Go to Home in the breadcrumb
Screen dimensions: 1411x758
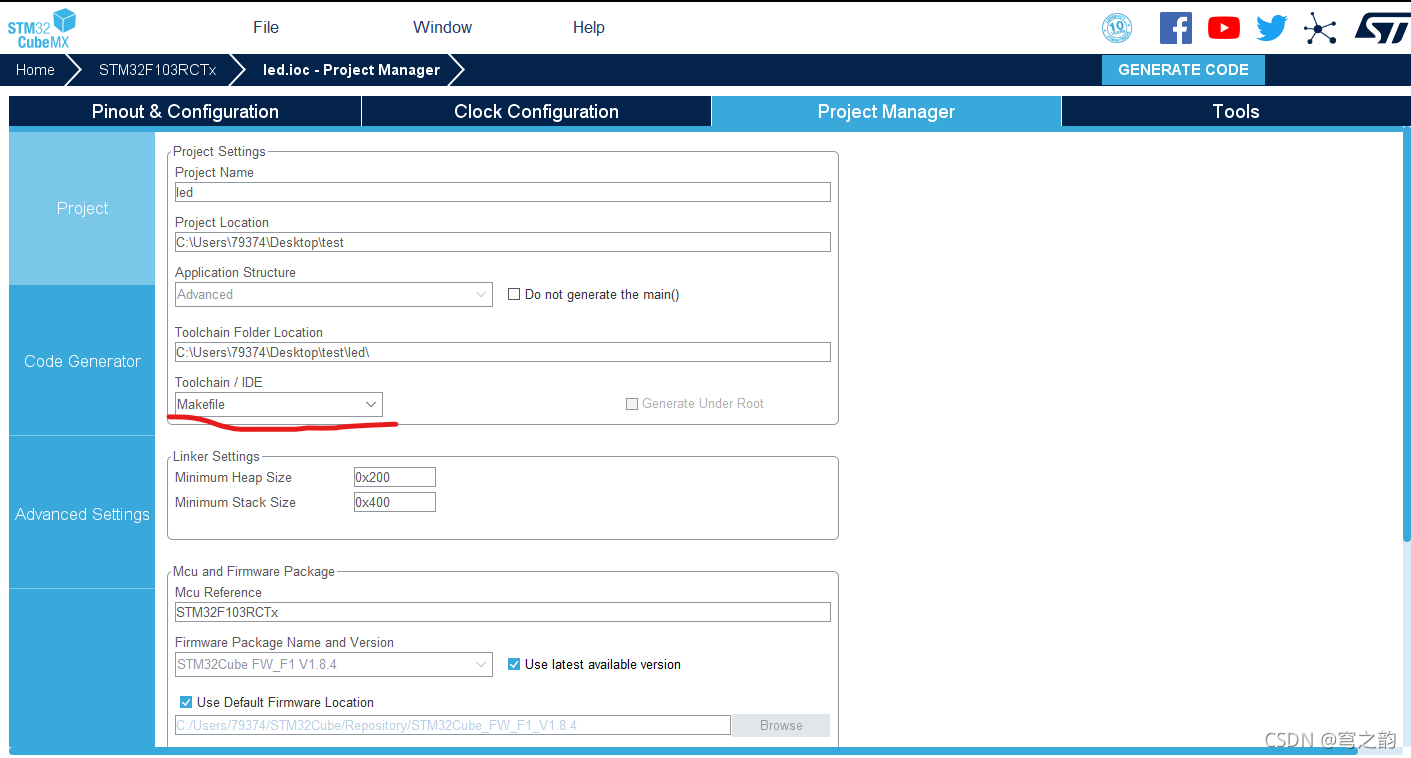tap(35, 70)
